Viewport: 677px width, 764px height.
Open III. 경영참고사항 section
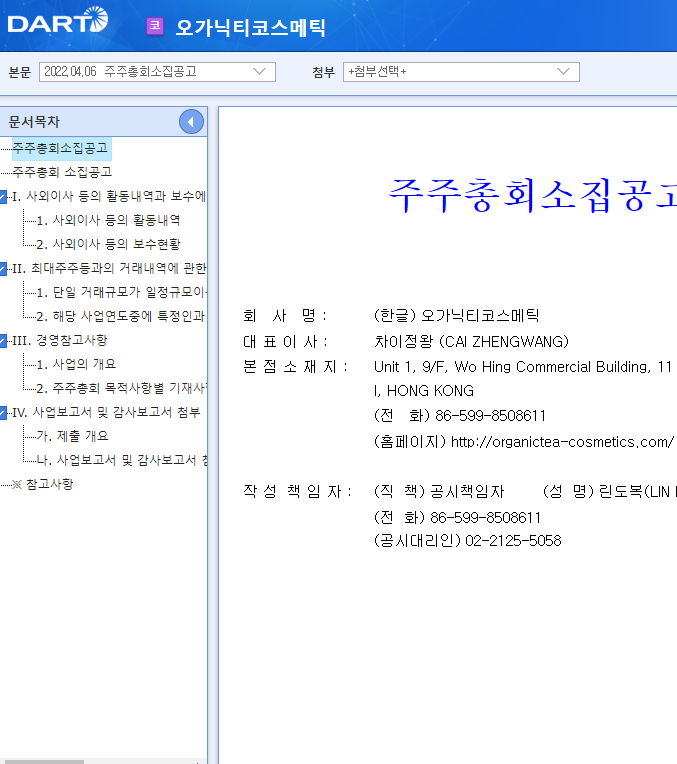click(x=59, y=340)
